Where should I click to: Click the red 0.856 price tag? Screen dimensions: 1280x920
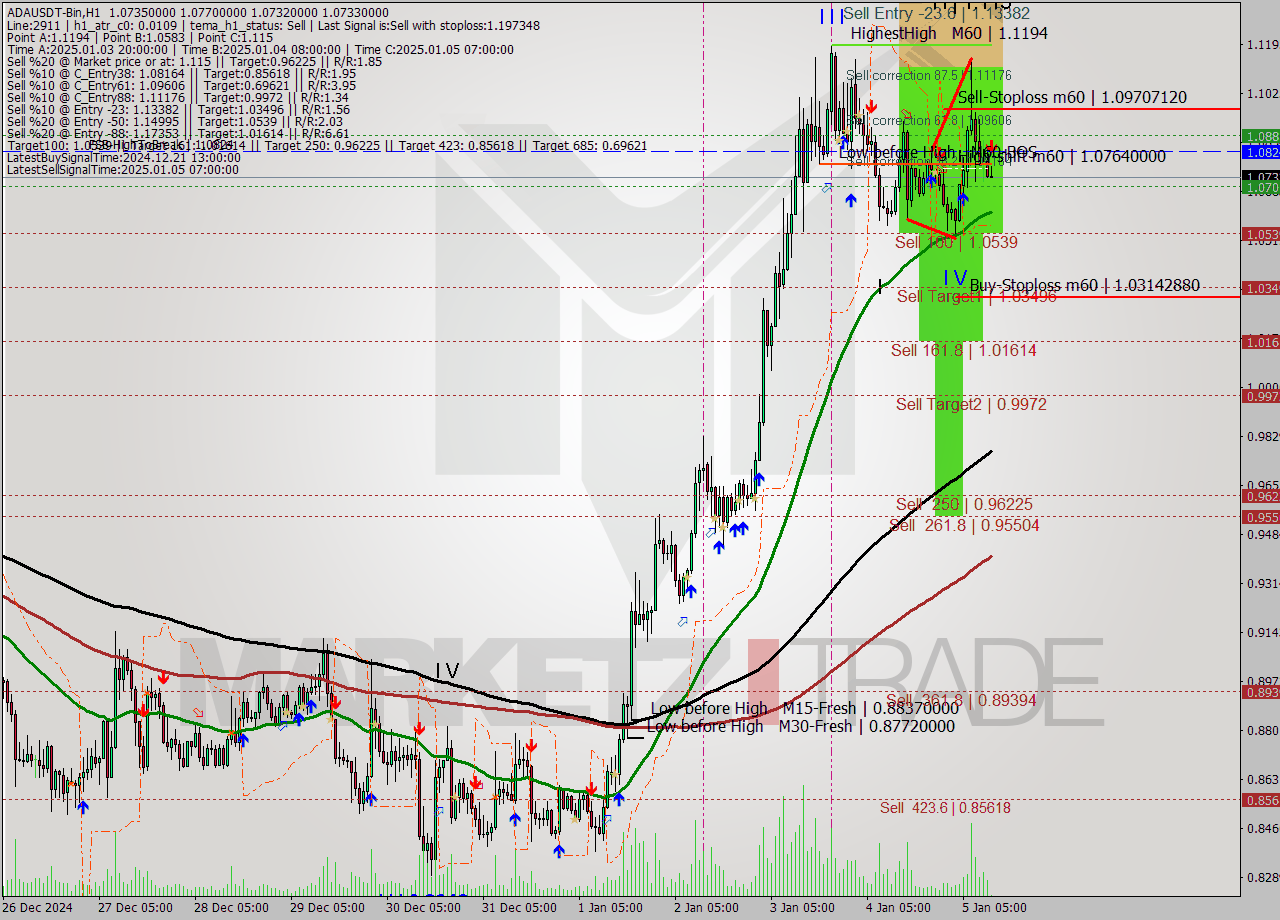1260,800
